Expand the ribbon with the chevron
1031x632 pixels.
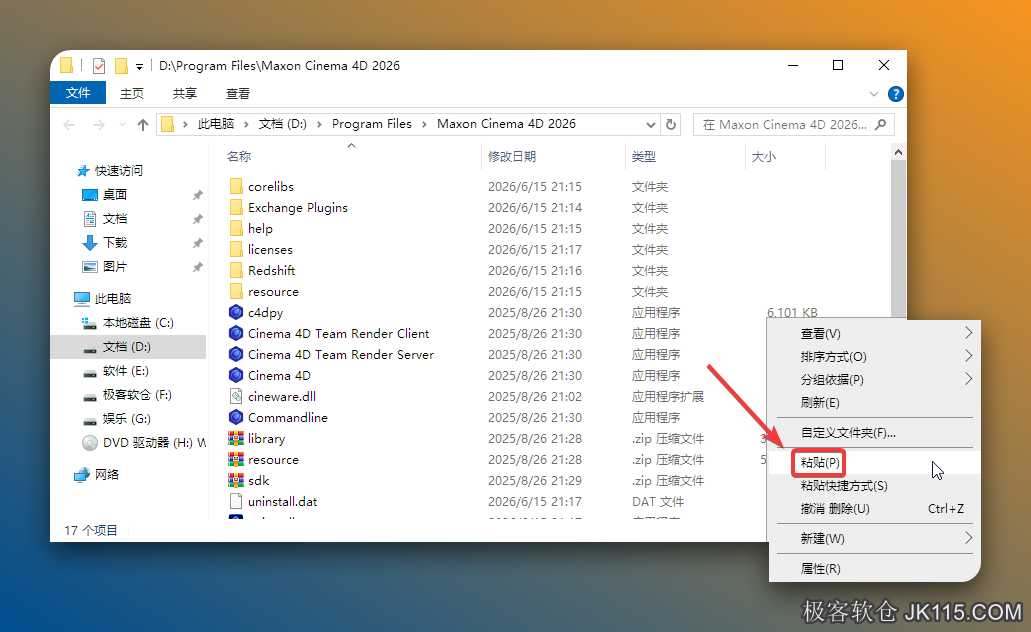874,94
